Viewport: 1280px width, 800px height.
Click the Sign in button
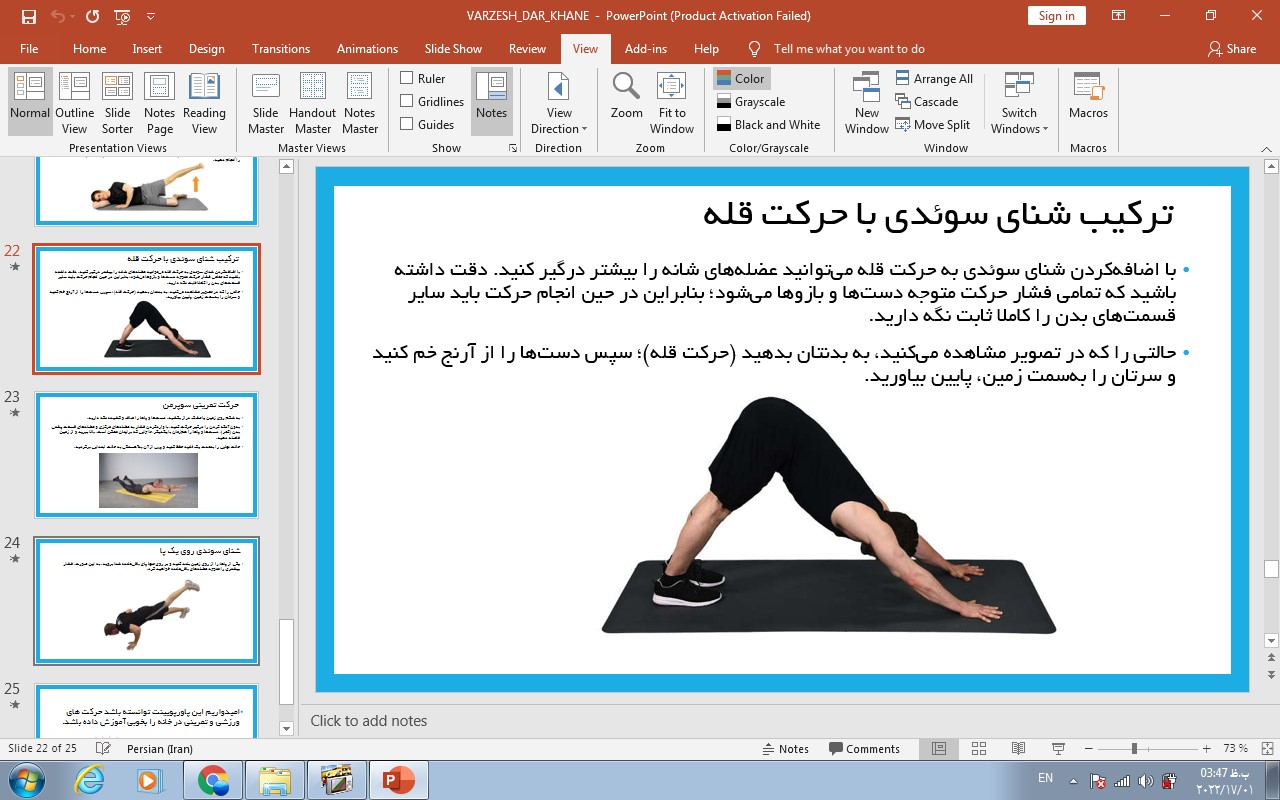coord(1056,15)
